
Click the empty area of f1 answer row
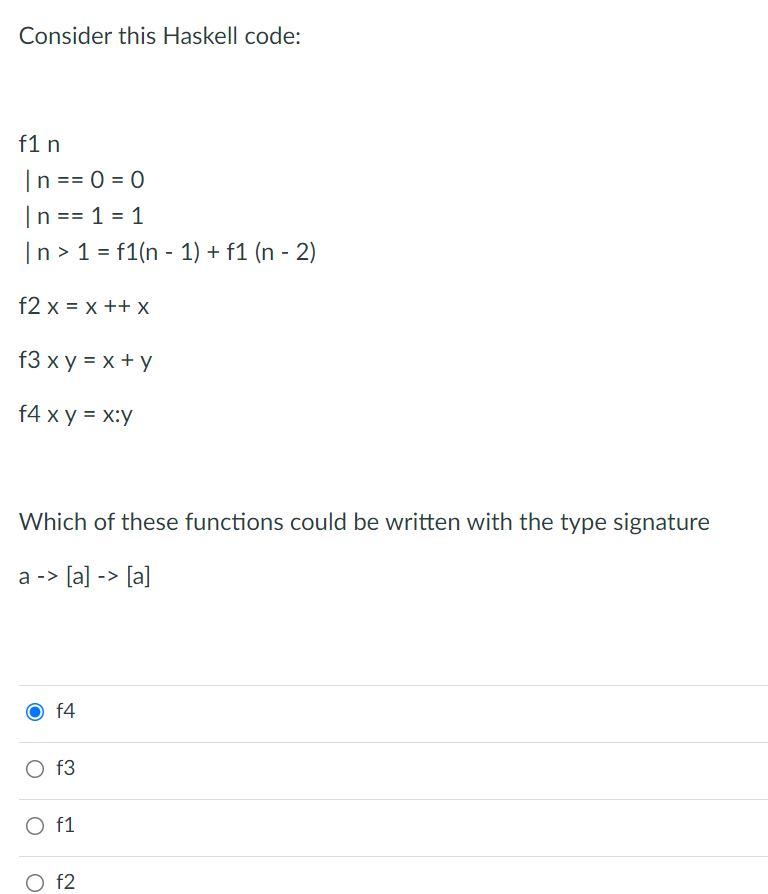(x=422, y=828)
